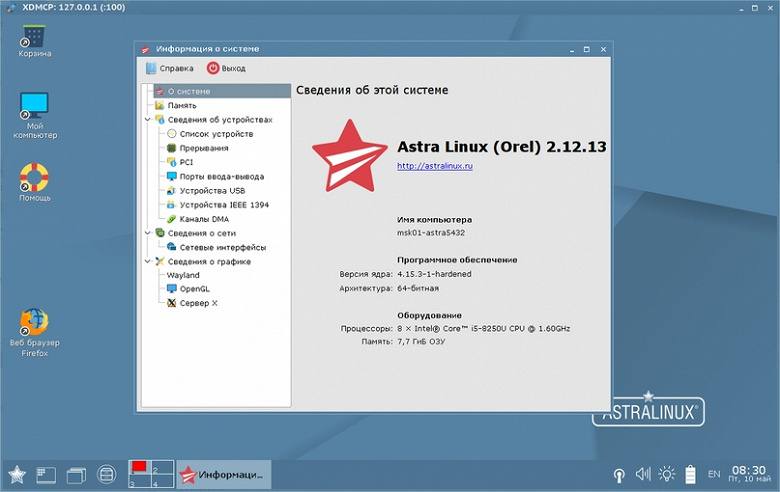Select the Прерывания chip icon entry

(172, 148)
